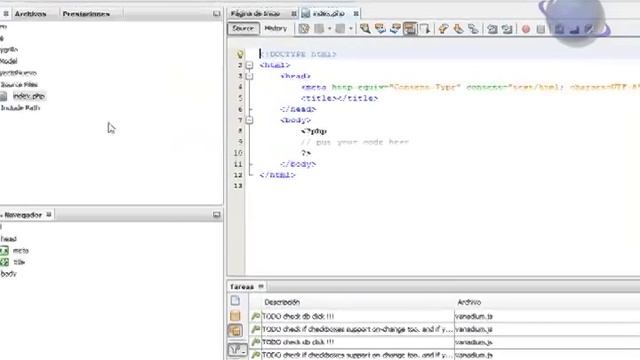Click the DOCTYPE declaration line
640x360 pixels.
coord(298,54)
